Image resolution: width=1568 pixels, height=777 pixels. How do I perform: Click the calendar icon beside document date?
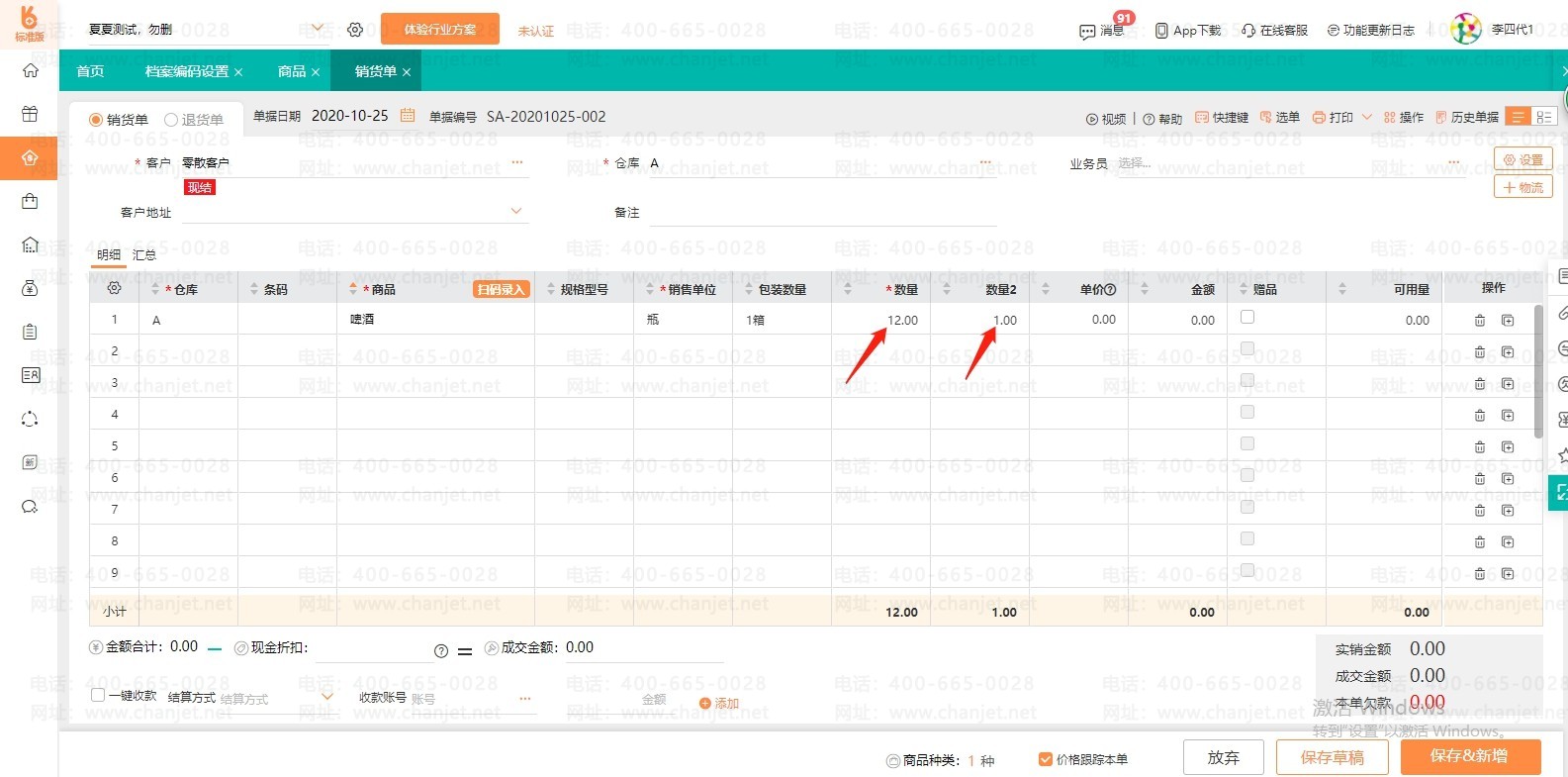pos(407,116)
